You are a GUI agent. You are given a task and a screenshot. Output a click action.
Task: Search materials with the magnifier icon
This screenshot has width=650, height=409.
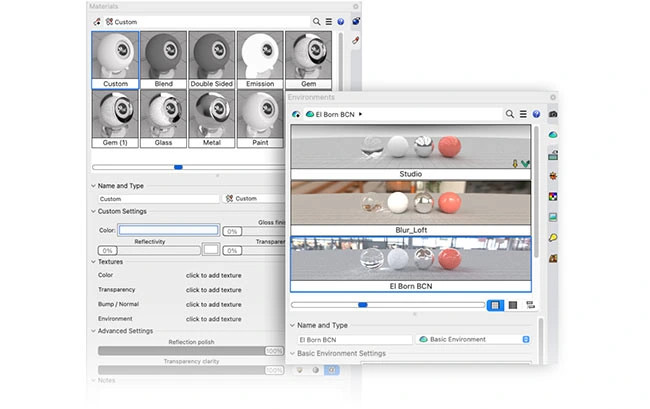click(x=316, y=22)
